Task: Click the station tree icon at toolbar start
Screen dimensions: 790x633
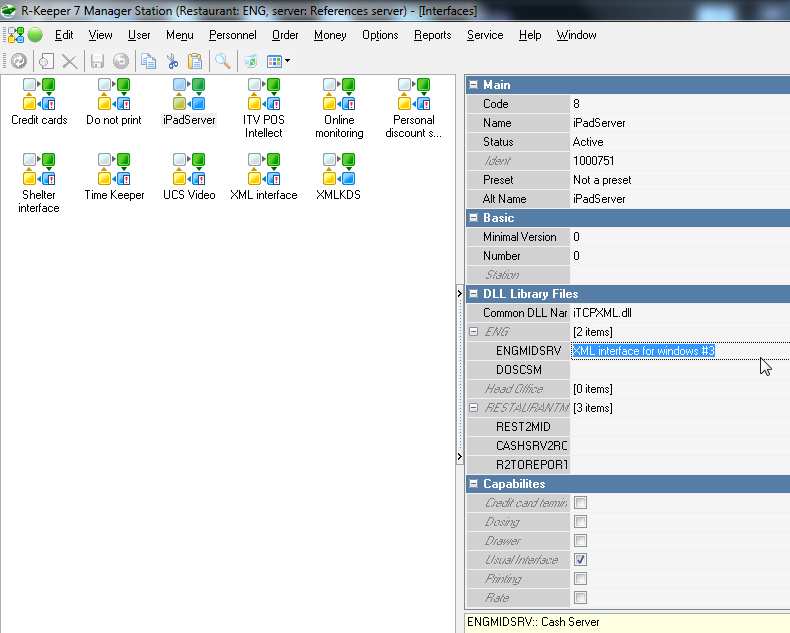Action: pyautogui.click(x=16, y=35)
